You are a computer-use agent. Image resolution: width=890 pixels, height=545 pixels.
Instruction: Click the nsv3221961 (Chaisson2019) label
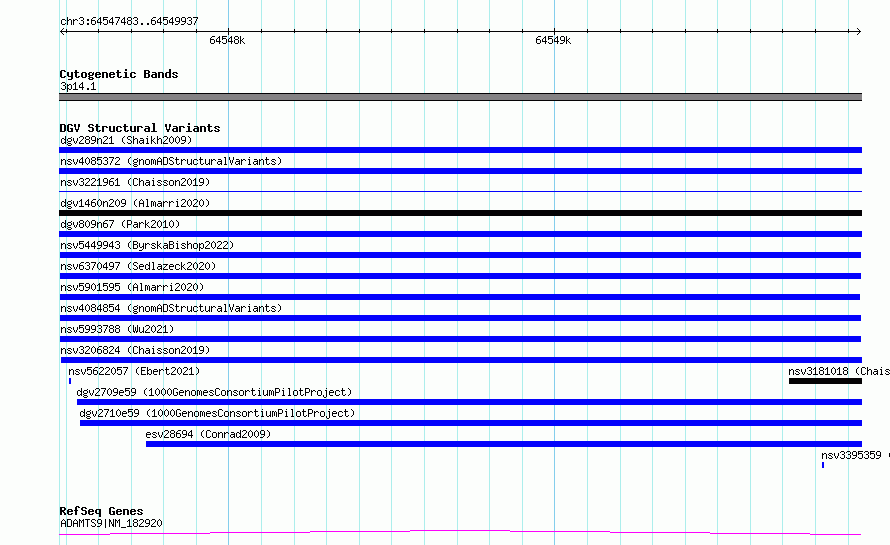pos(135,182)
